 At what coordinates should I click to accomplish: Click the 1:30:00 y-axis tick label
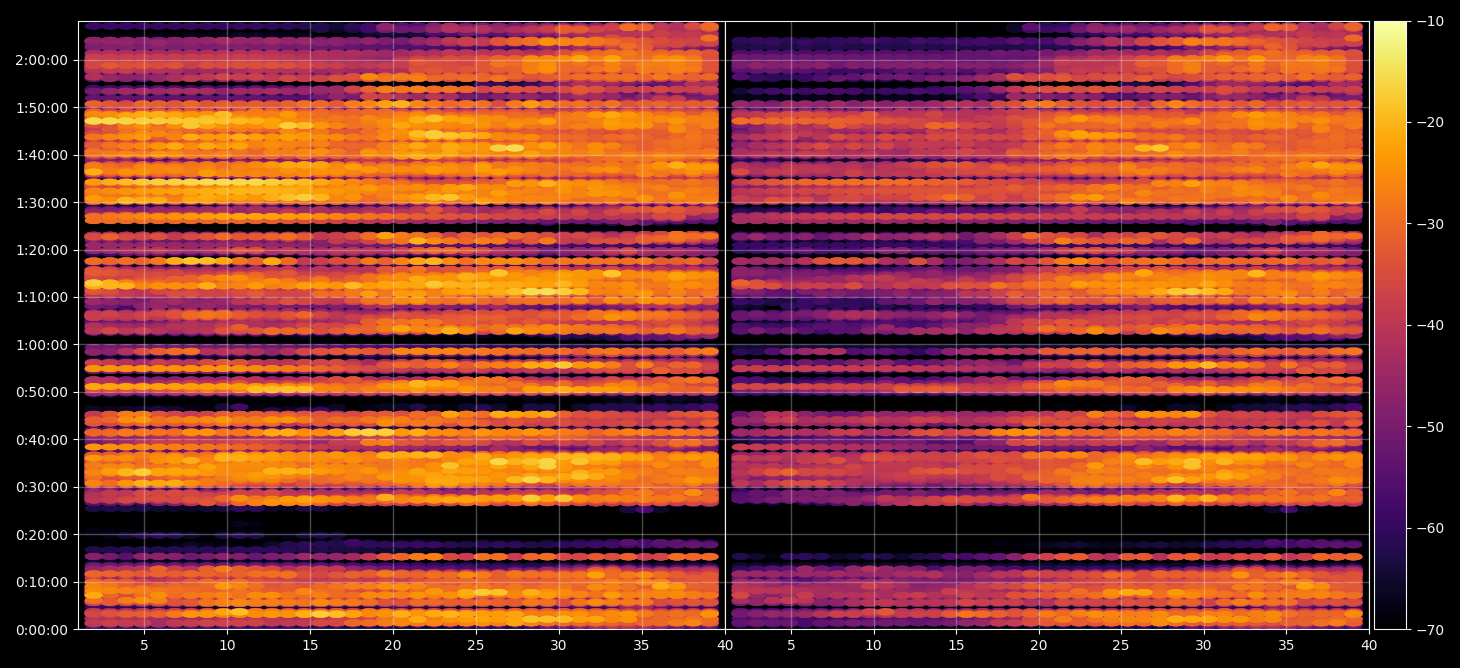[x=41, y=202]
